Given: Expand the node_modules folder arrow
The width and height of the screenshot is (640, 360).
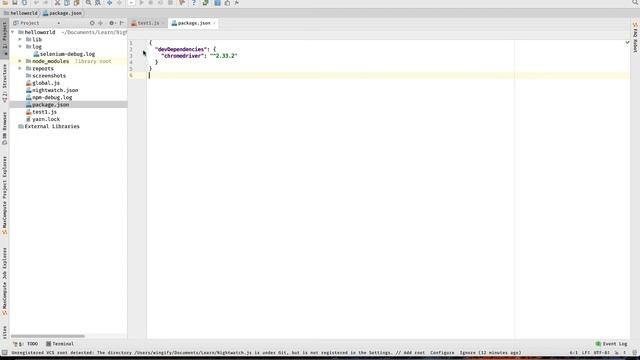Looking at the screenshot, I should [x=20, y=61].
